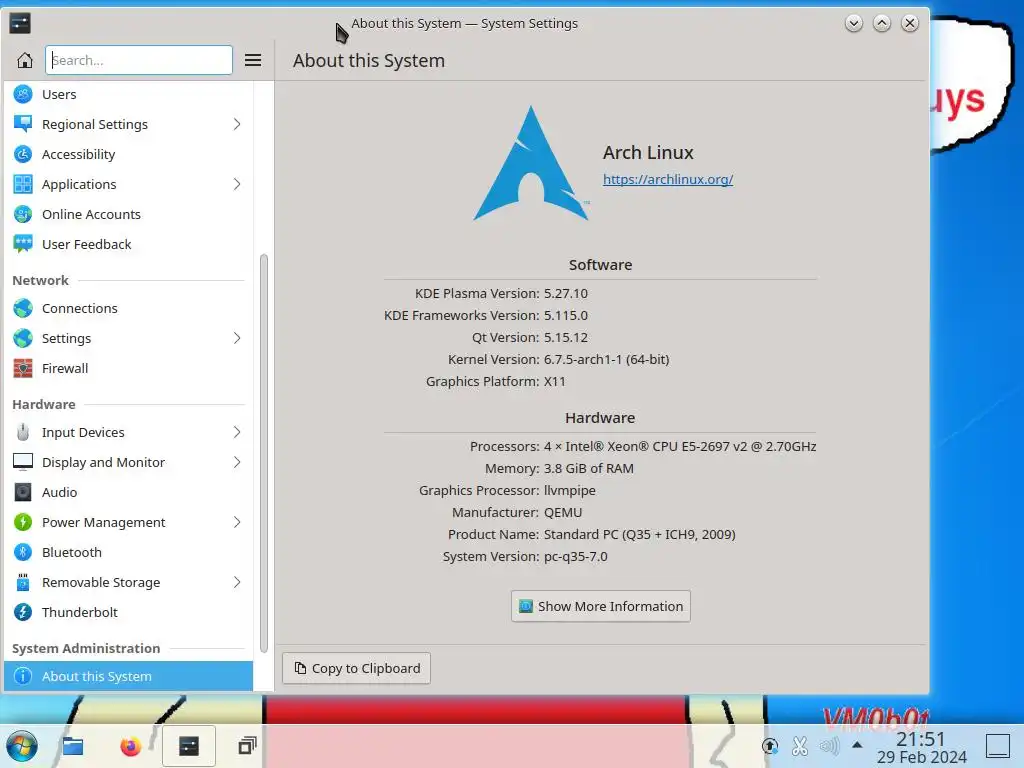Expand Removable Storage chevron
The height and width of the screenshot is (768, 1024).
click(x=237, y=583)
